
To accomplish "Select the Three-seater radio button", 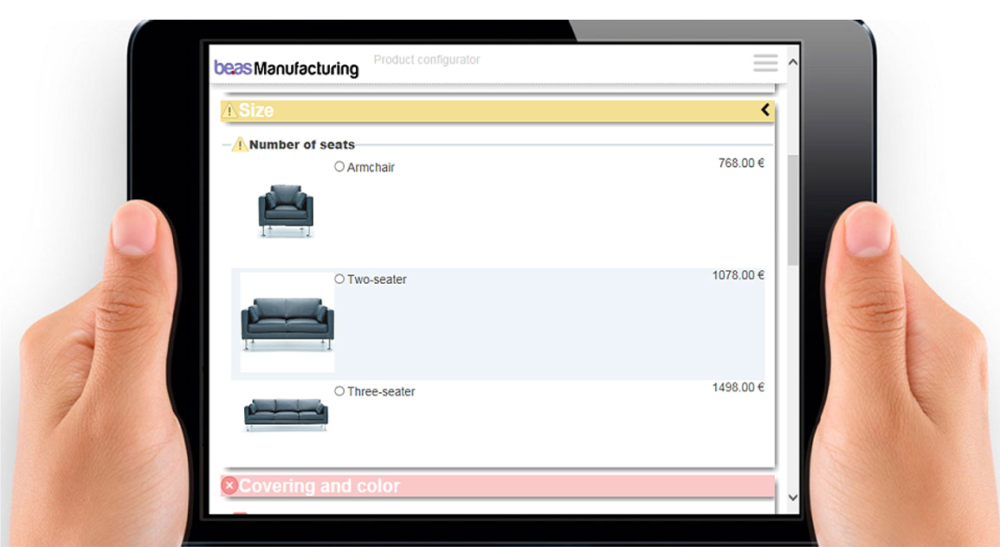I will (x=339, y=391).
